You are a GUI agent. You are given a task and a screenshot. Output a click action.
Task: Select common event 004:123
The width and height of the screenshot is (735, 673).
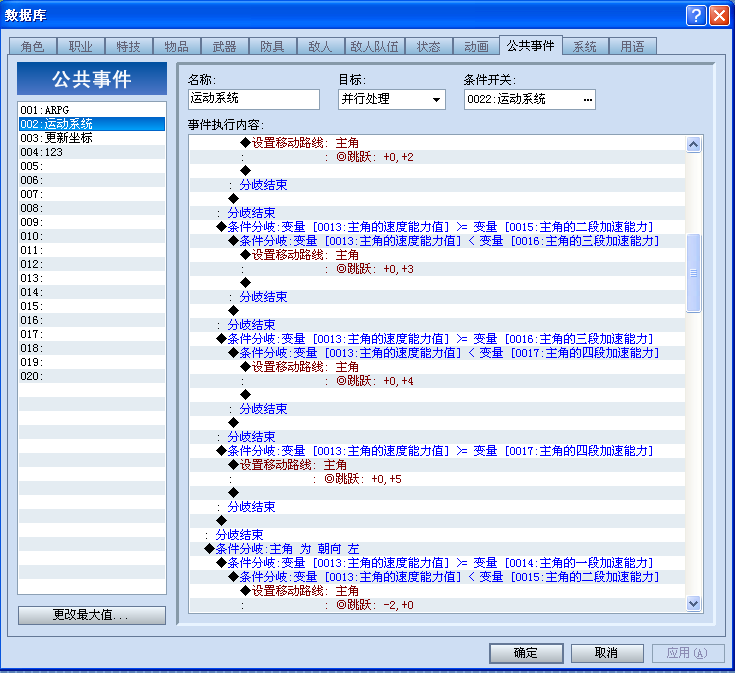[92, 152]
